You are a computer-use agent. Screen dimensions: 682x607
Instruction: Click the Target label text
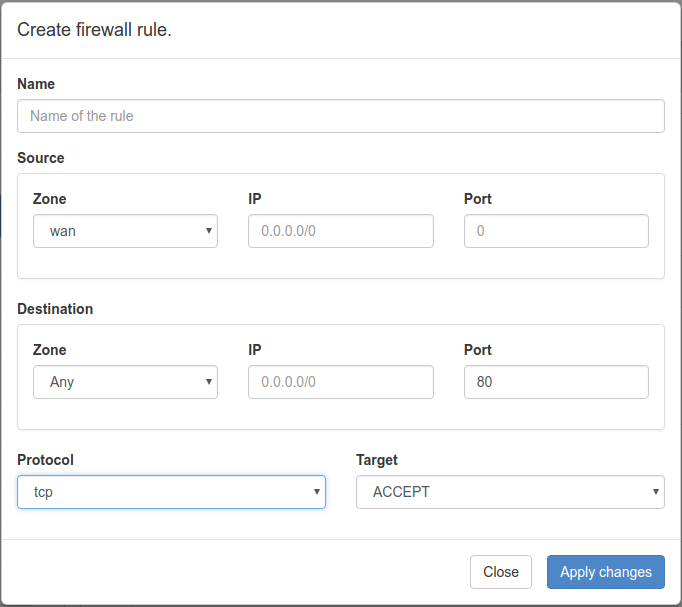[x=377, y=460]
